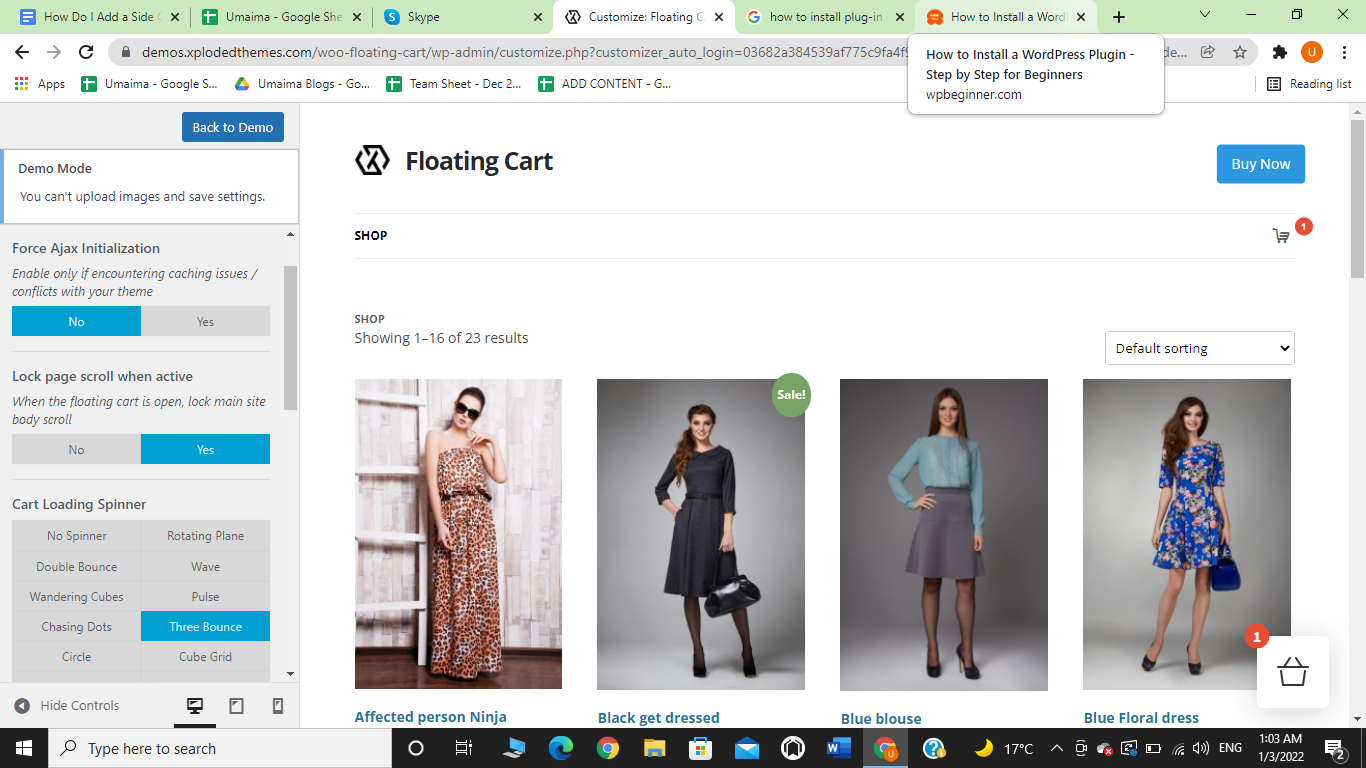Viewport: 1366px width, 768px height.
Task: Open Microsoft Word from the taskbar
Action: [839, 748]
